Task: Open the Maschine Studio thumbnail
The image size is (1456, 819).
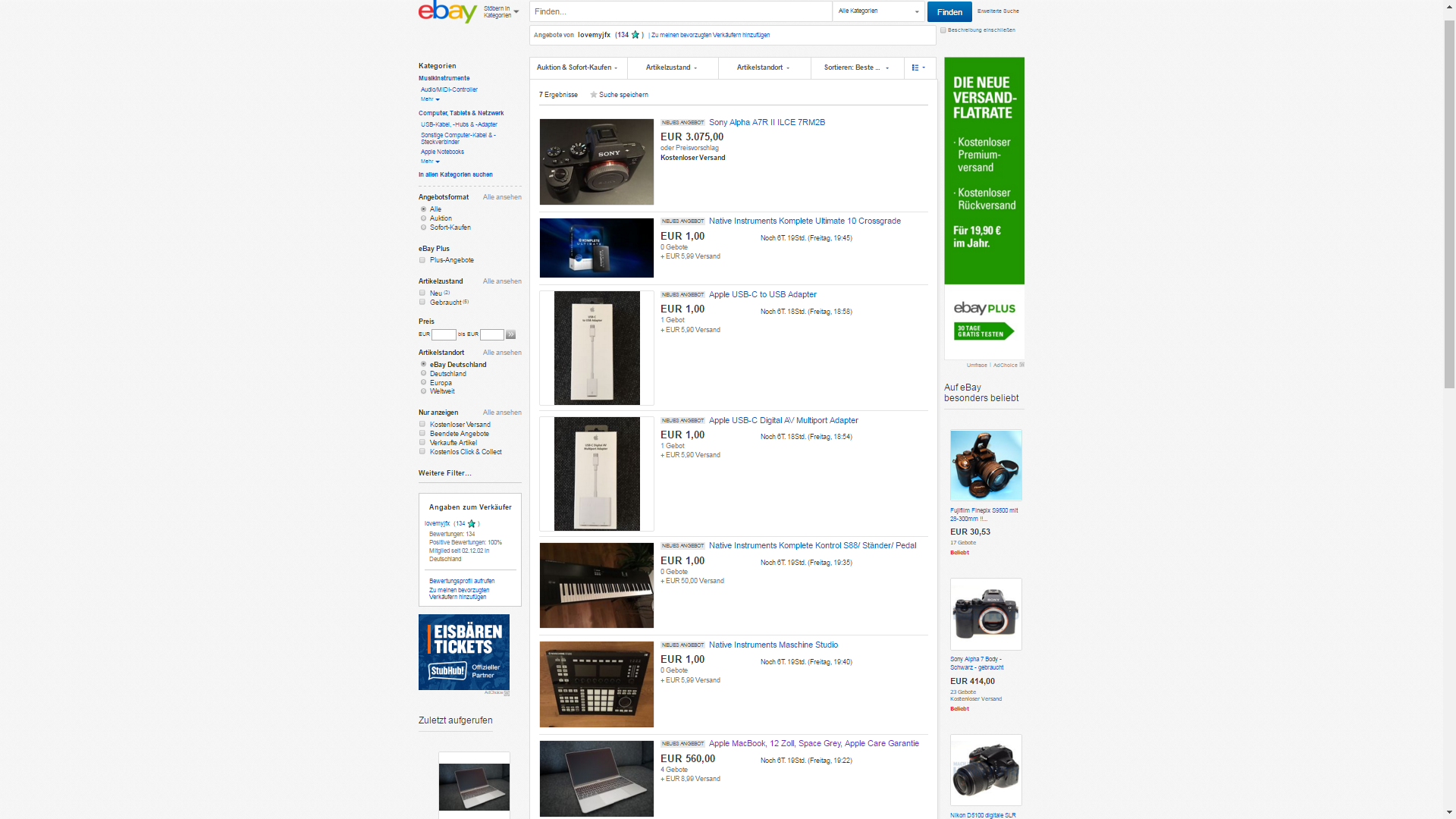Action: [x=597, y=684]
